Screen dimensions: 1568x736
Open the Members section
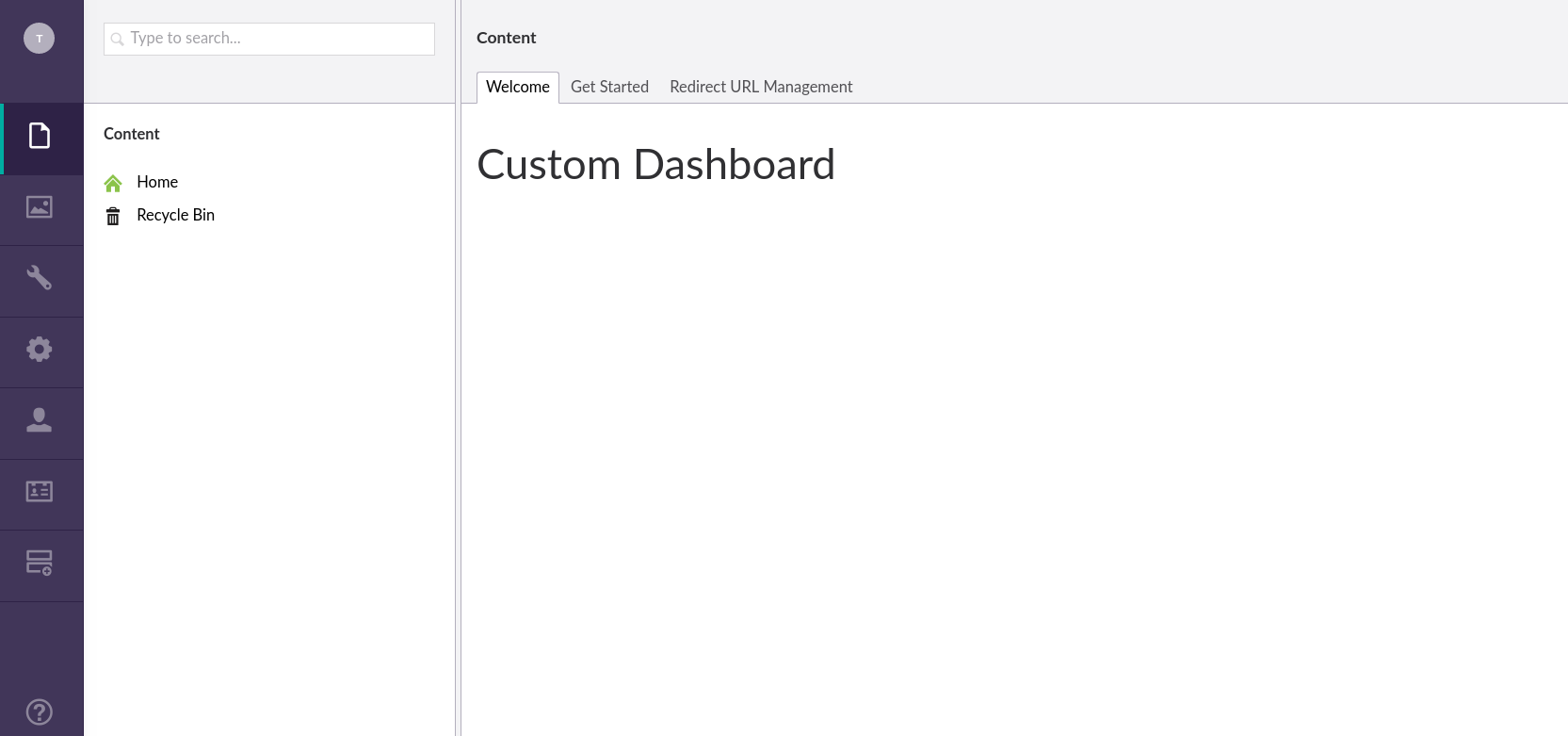[x=40, y=492]
